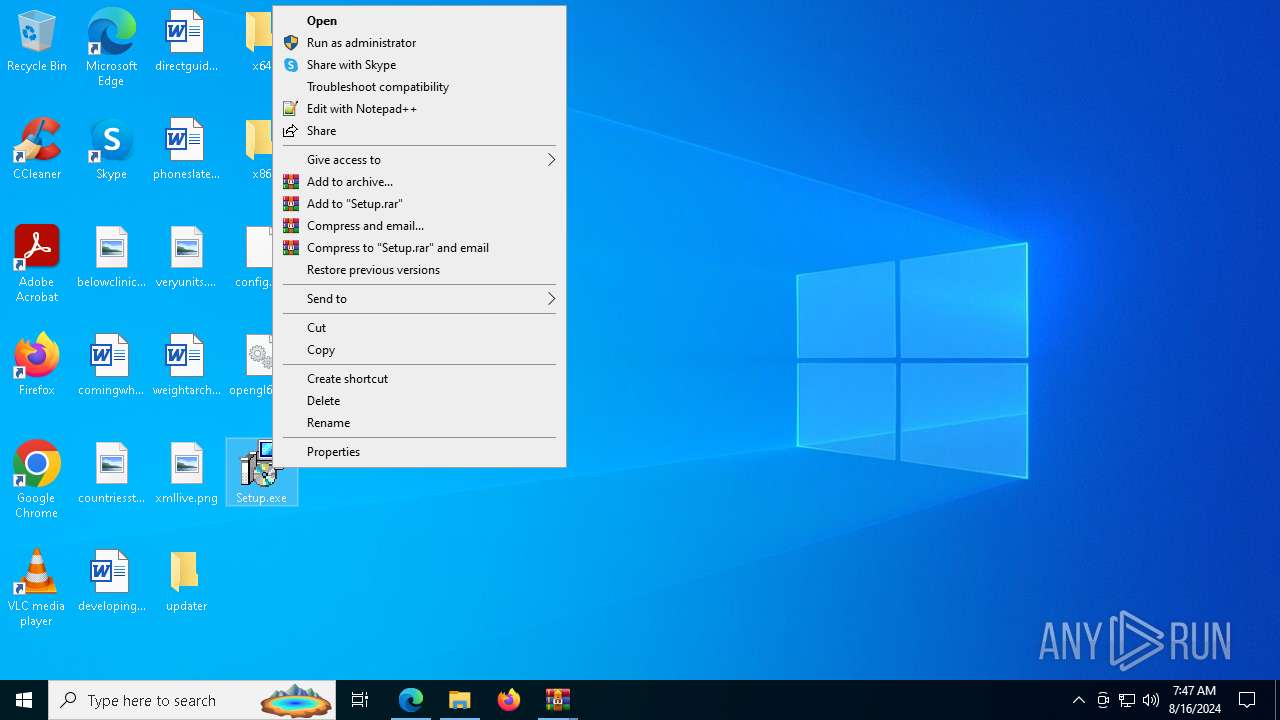Choose Delete from the context menu
The height and width of the screenshot is (720, 1280).
pos(420,401)
